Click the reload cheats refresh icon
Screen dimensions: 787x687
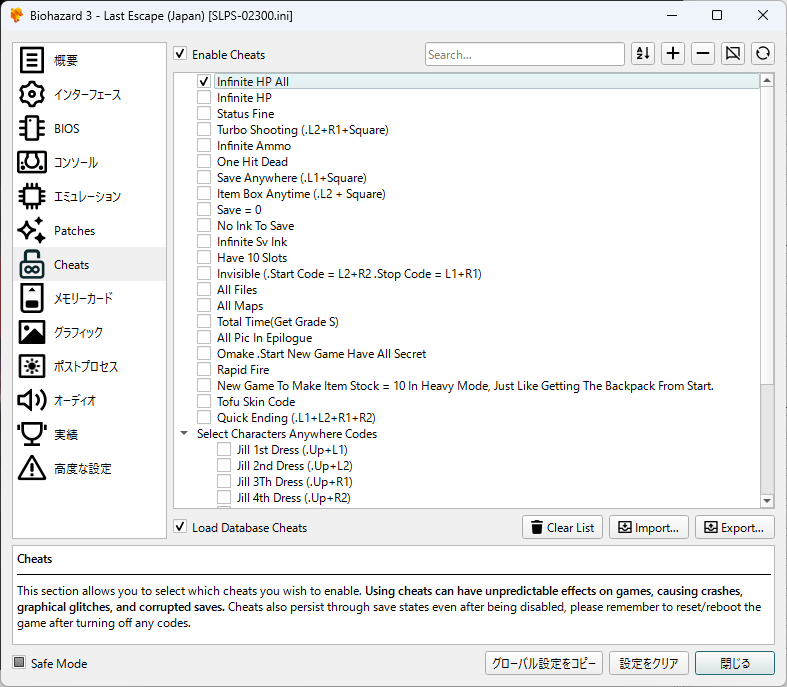(x=763, y=54)
